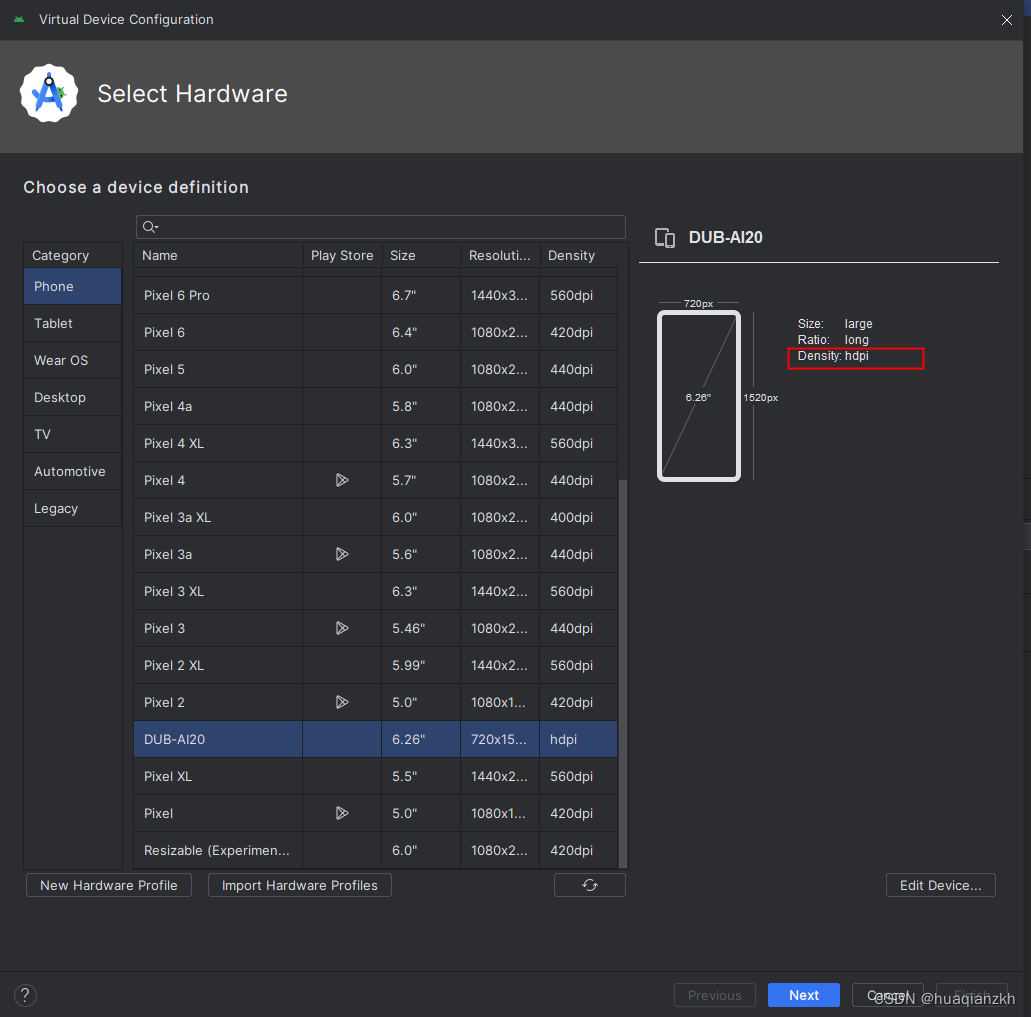1031x1017 pixels.
Task: Click the 720x15... resolution cell
Action: click(500, 739)
